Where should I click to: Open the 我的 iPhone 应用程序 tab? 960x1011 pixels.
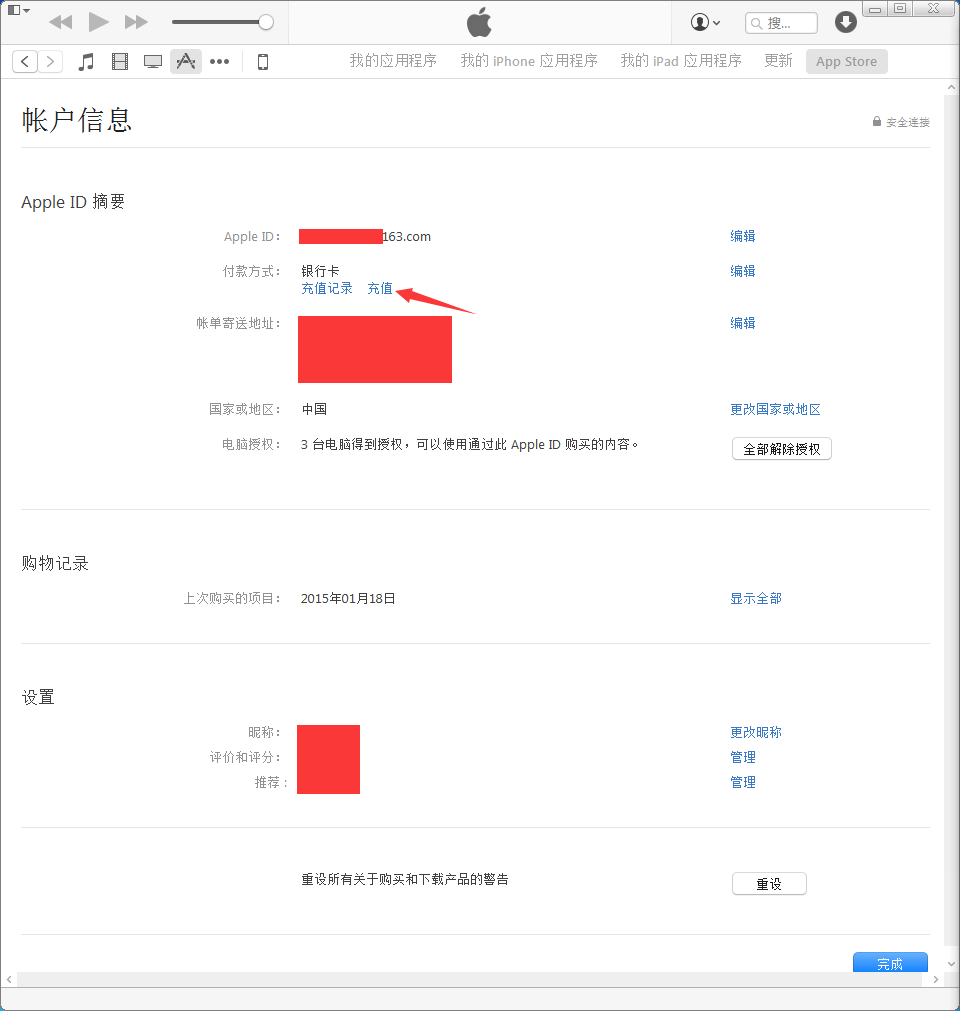tap(529, 61)
